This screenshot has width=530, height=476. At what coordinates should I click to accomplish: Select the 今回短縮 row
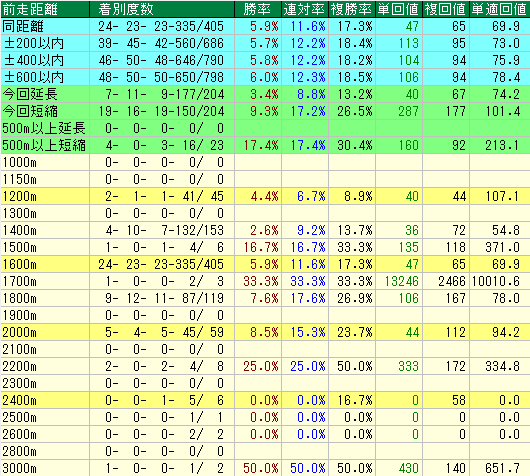[x=265, y=111]
